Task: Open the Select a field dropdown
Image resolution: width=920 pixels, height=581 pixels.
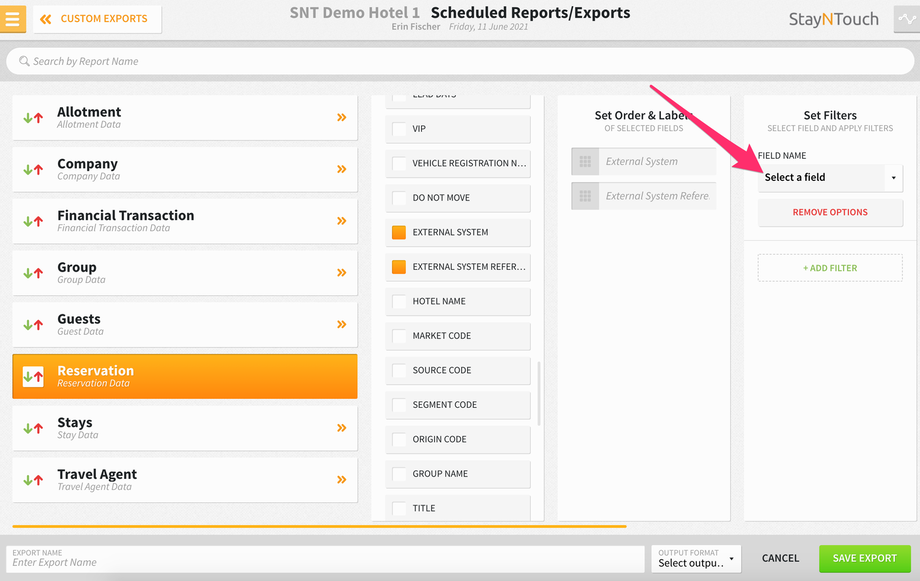Action: pyautogui.click(x=830, y=177)
